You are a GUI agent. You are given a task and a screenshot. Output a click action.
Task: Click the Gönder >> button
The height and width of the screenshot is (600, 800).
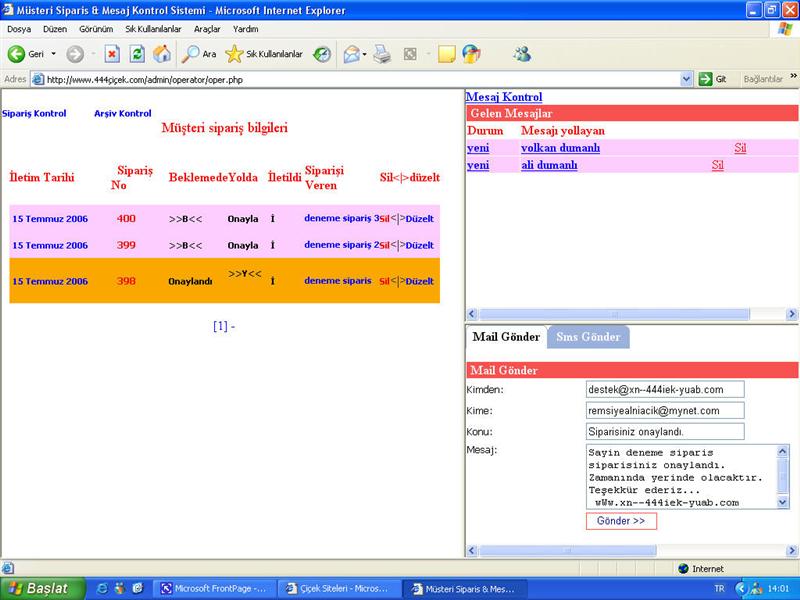click(x=621, y=521)
